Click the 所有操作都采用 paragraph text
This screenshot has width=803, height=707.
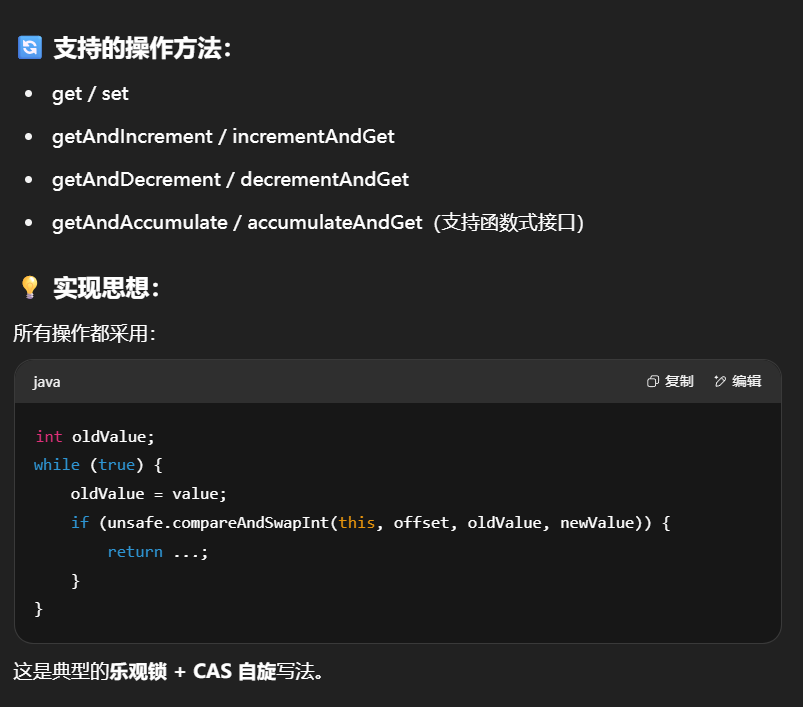[84, 333]
